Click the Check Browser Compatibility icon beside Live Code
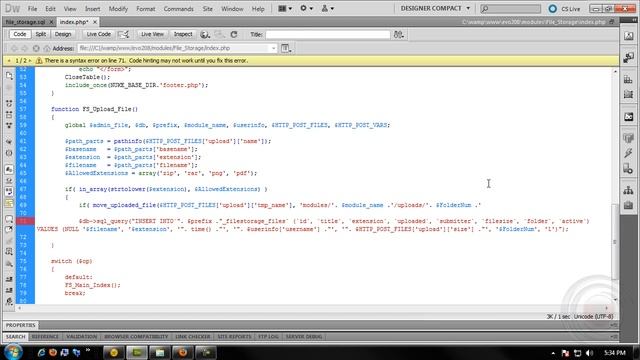The image size is (640, 360). [123, 35]
